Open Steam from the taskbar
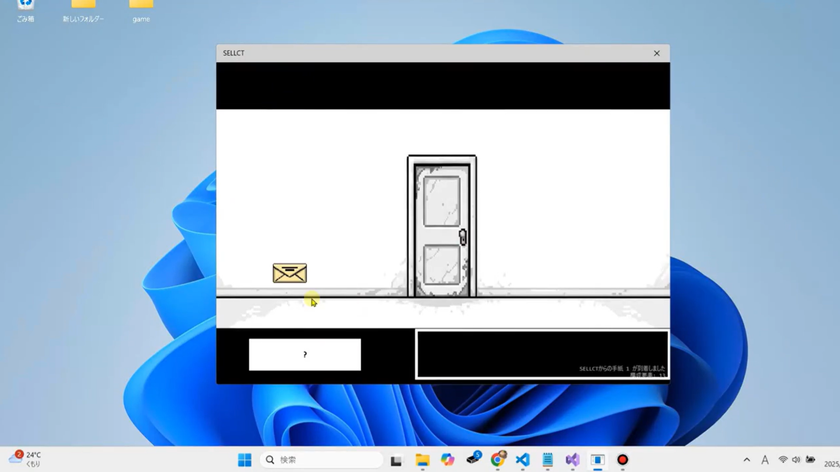Image resolution: width=840 pixels, height=472 pixels. 473,460
